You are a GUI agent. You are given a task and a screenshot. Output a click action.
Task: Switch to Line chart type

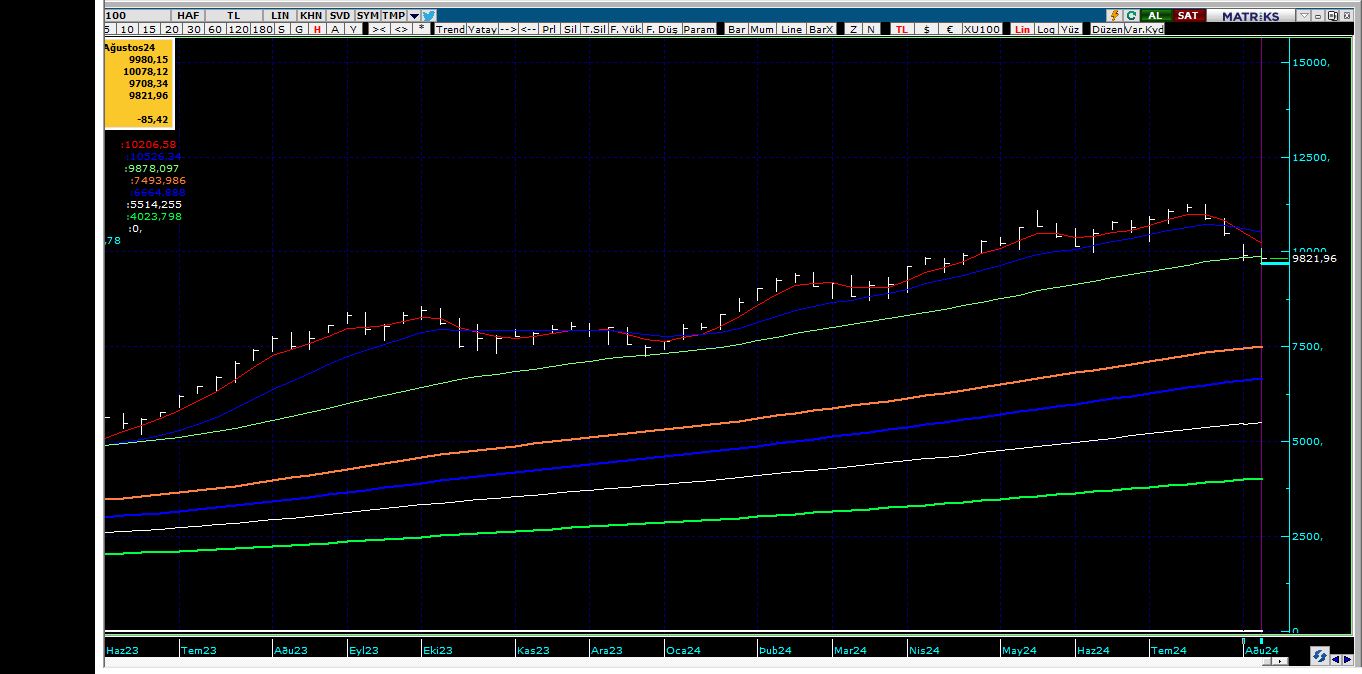(x=791, y=30)
